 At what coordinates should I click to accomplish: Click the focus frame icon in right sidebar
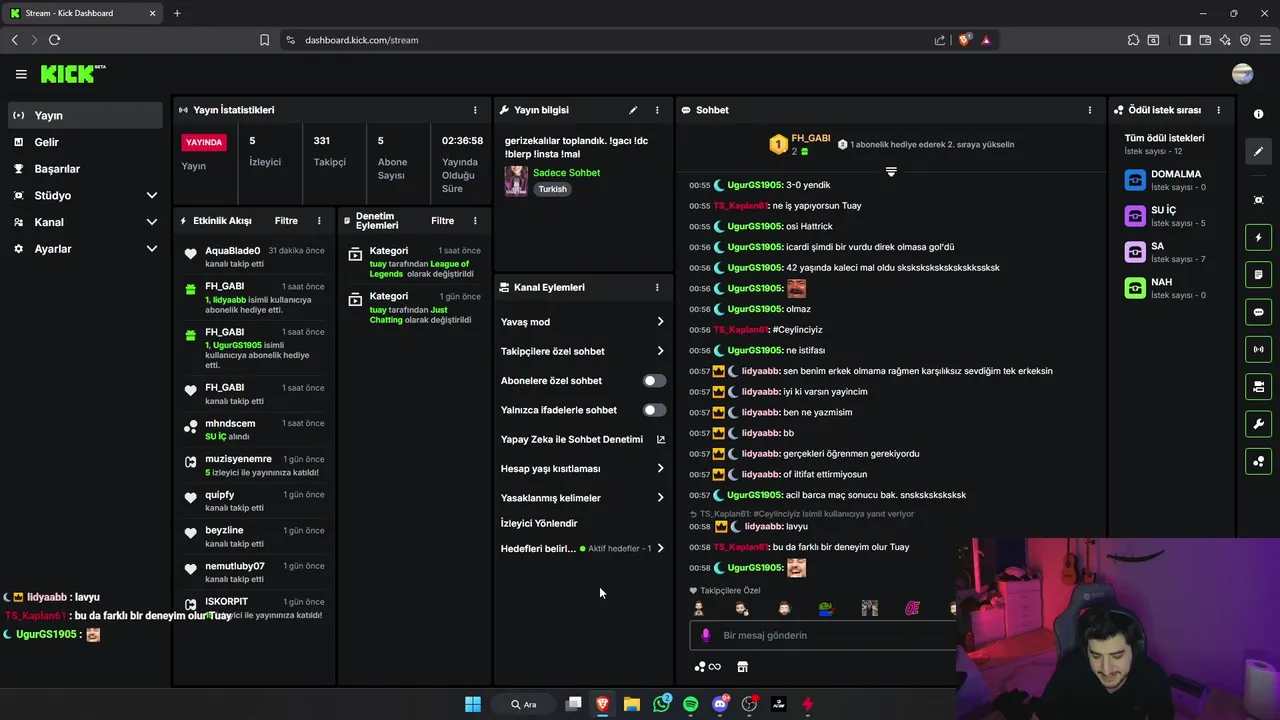(1259, 200)
